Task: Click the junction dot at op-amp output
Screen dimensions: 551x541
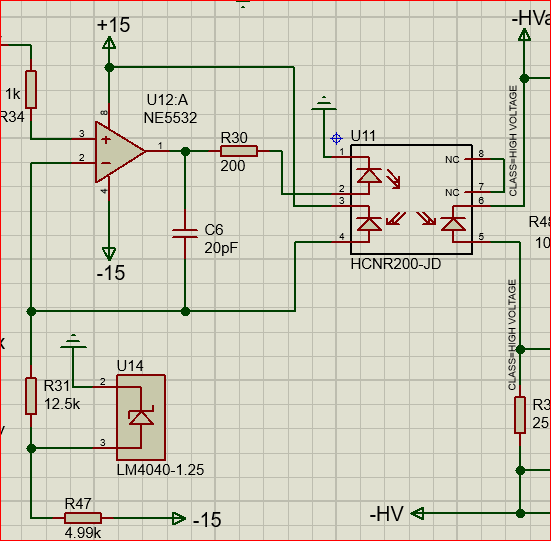Action: (x=185, y=151)
